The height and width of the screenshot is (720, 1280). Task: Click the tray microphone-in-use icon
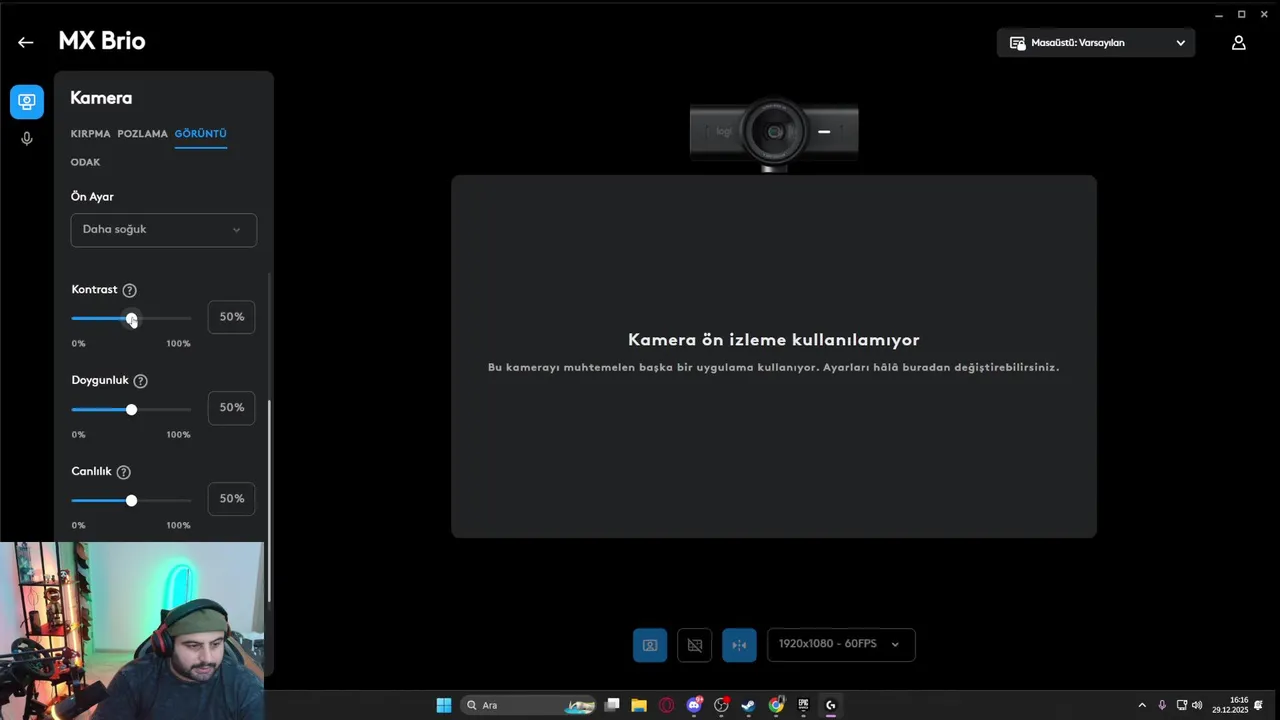(x=1162, y=705)
